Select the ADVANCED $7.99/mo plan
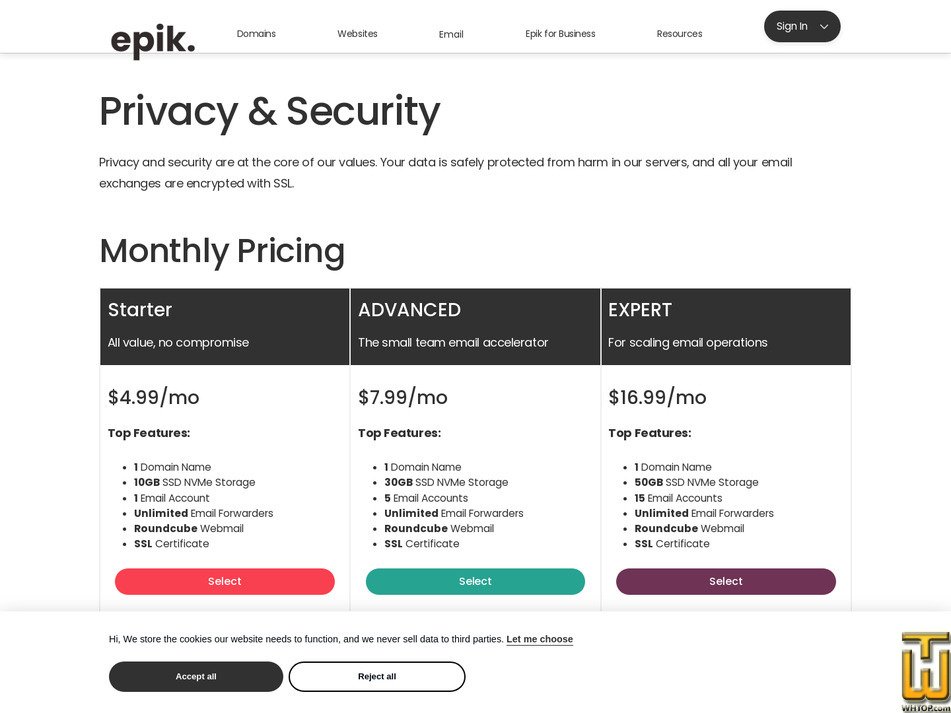The image size is (951, 713). [475, 581]
